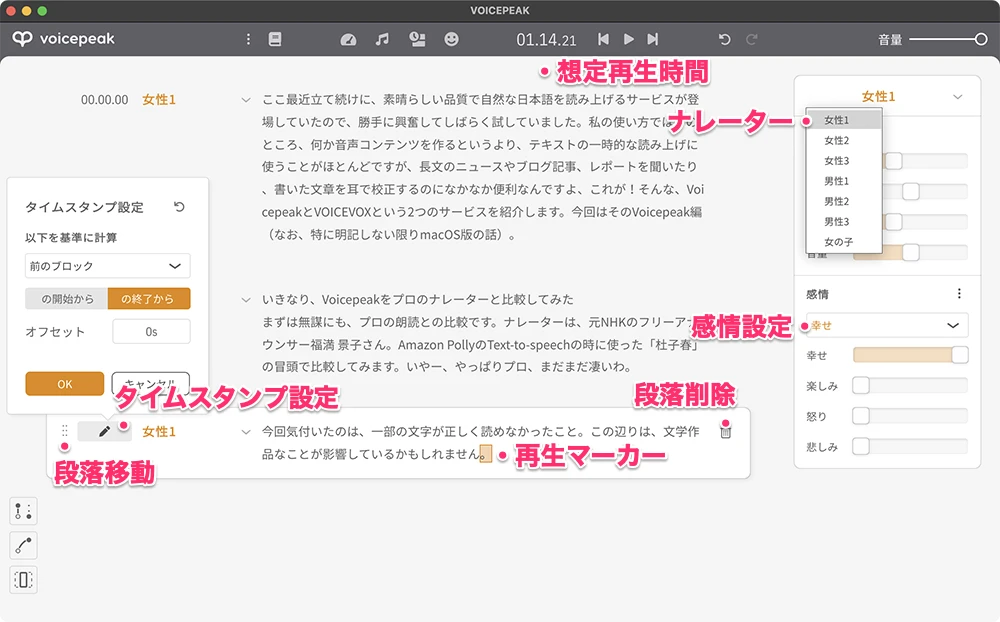Viewport: 1000px width, 622px height.
Task: Select the の終了から toggle option
Action: (149, 298)
